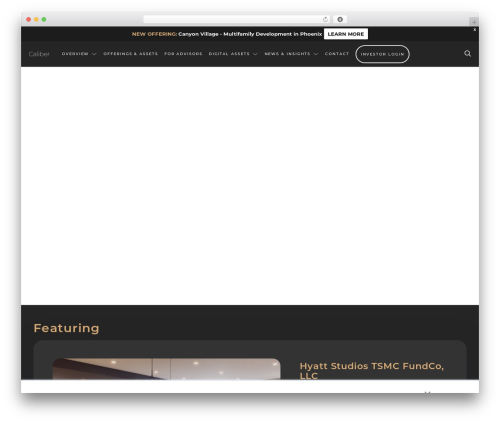500x423 pixels.
Task: Click the Investor Login button
Action: point(382,54)
